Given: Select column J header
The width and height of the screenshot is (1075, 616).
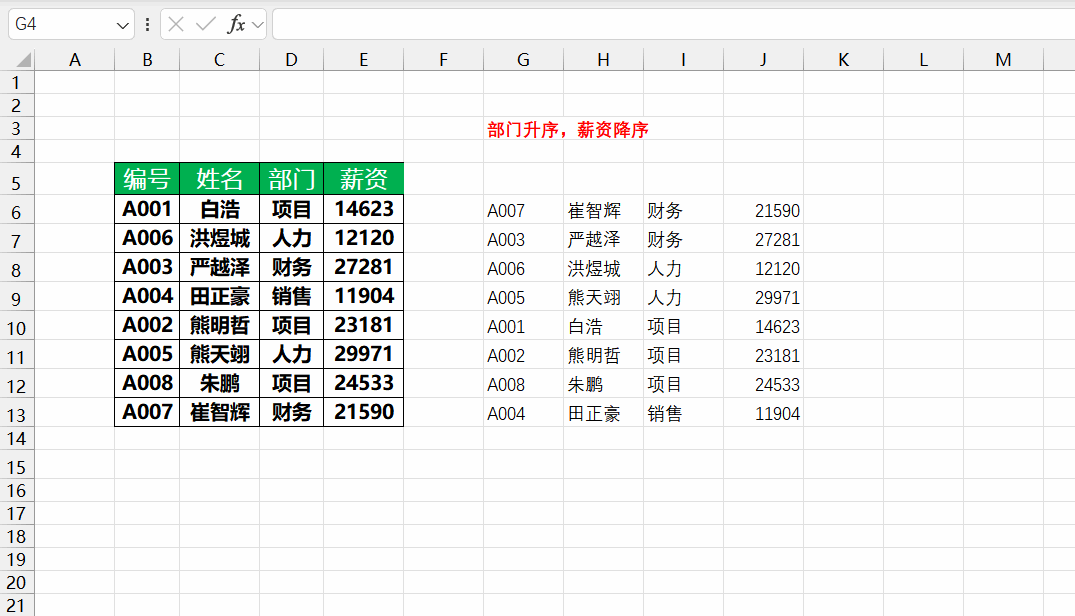Looking at the screenshot, I should [763, 60].
